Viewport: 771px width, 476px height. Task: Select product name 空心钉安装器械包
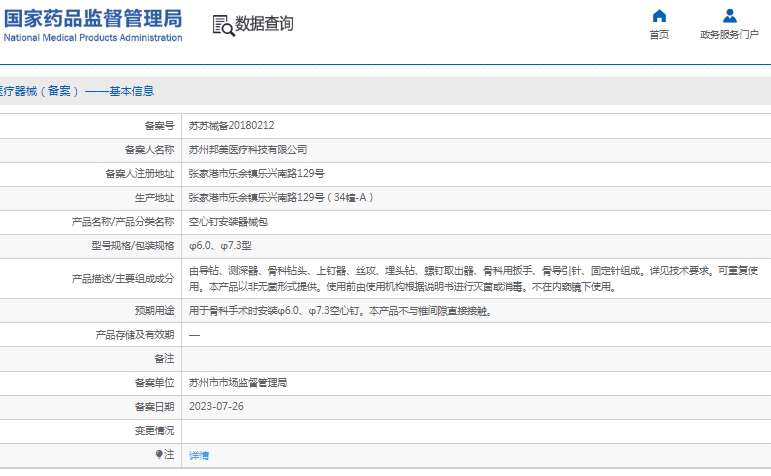[x=229, y=222]
